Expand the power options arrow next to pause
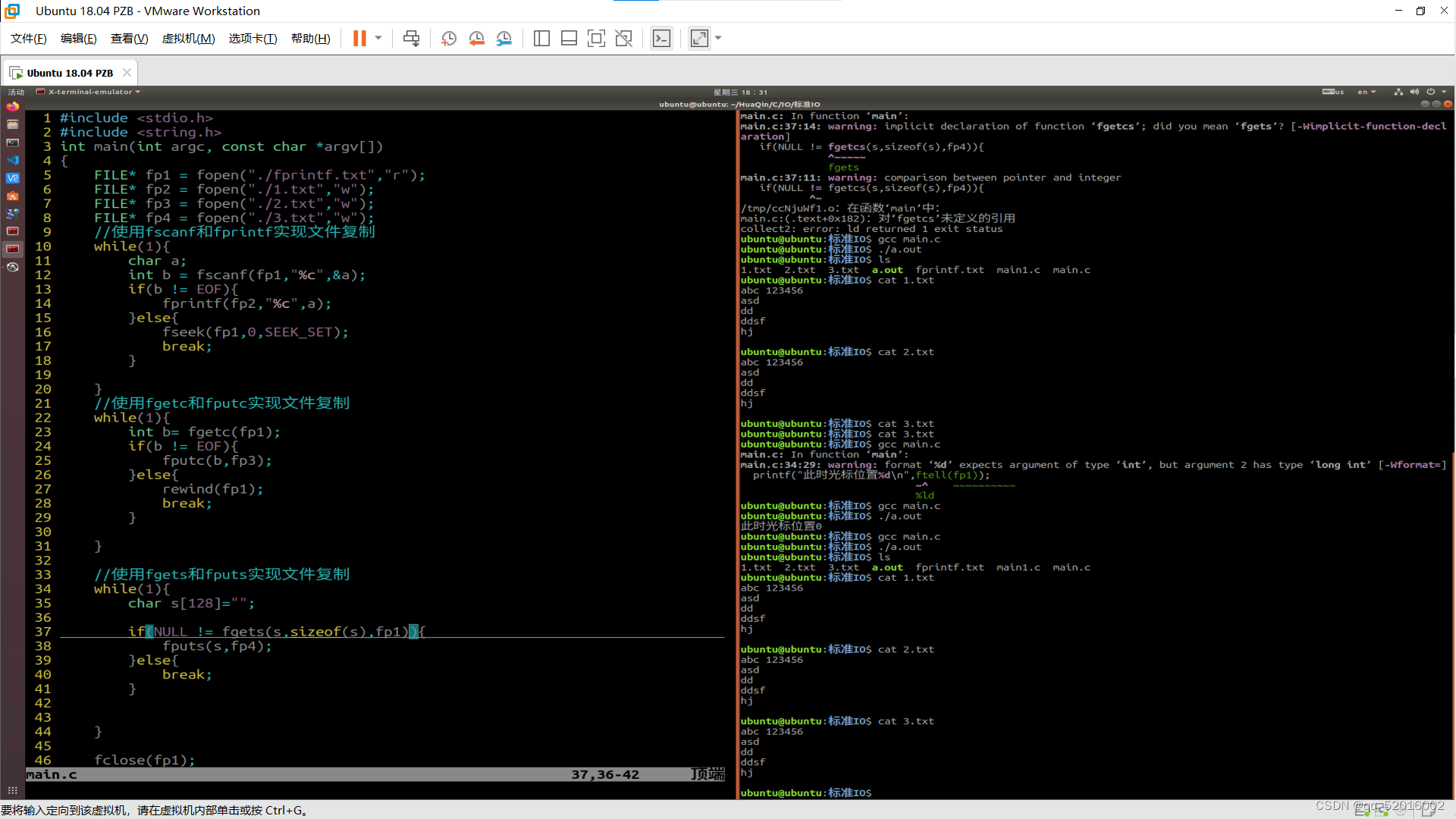The height and width of the screenshot is (819, 1456). (378, 38)
